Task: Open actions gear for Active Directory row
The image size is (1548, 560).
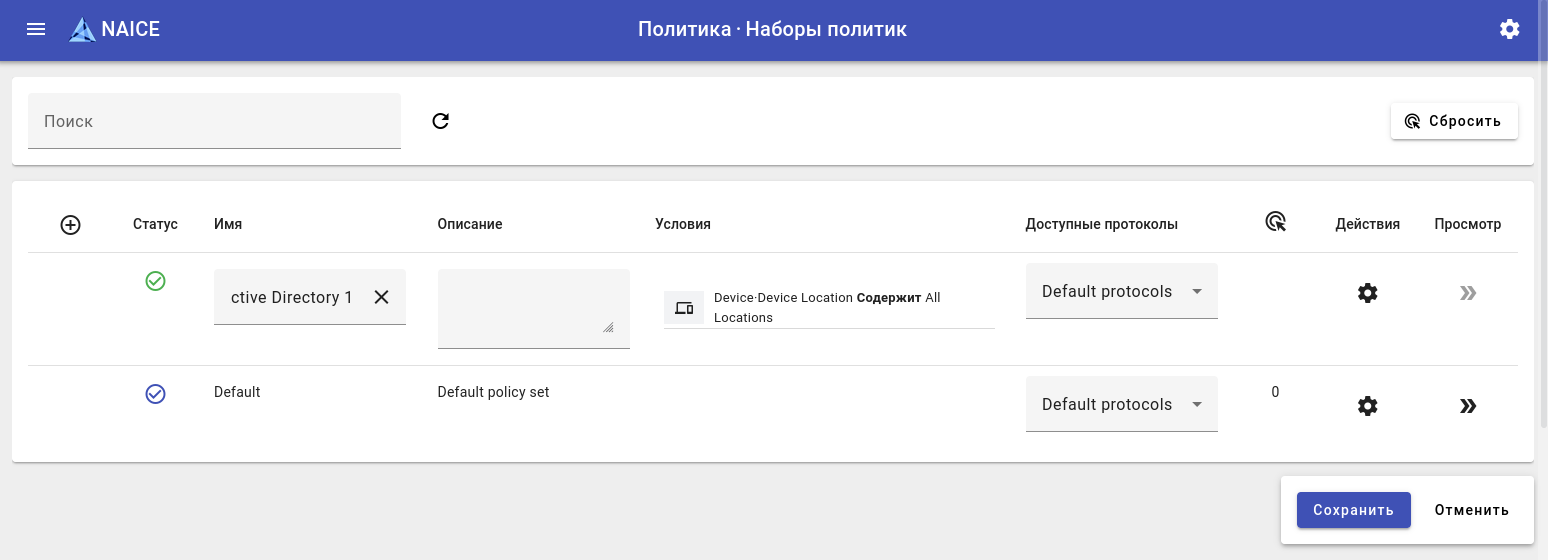Action: [1367, 293]
